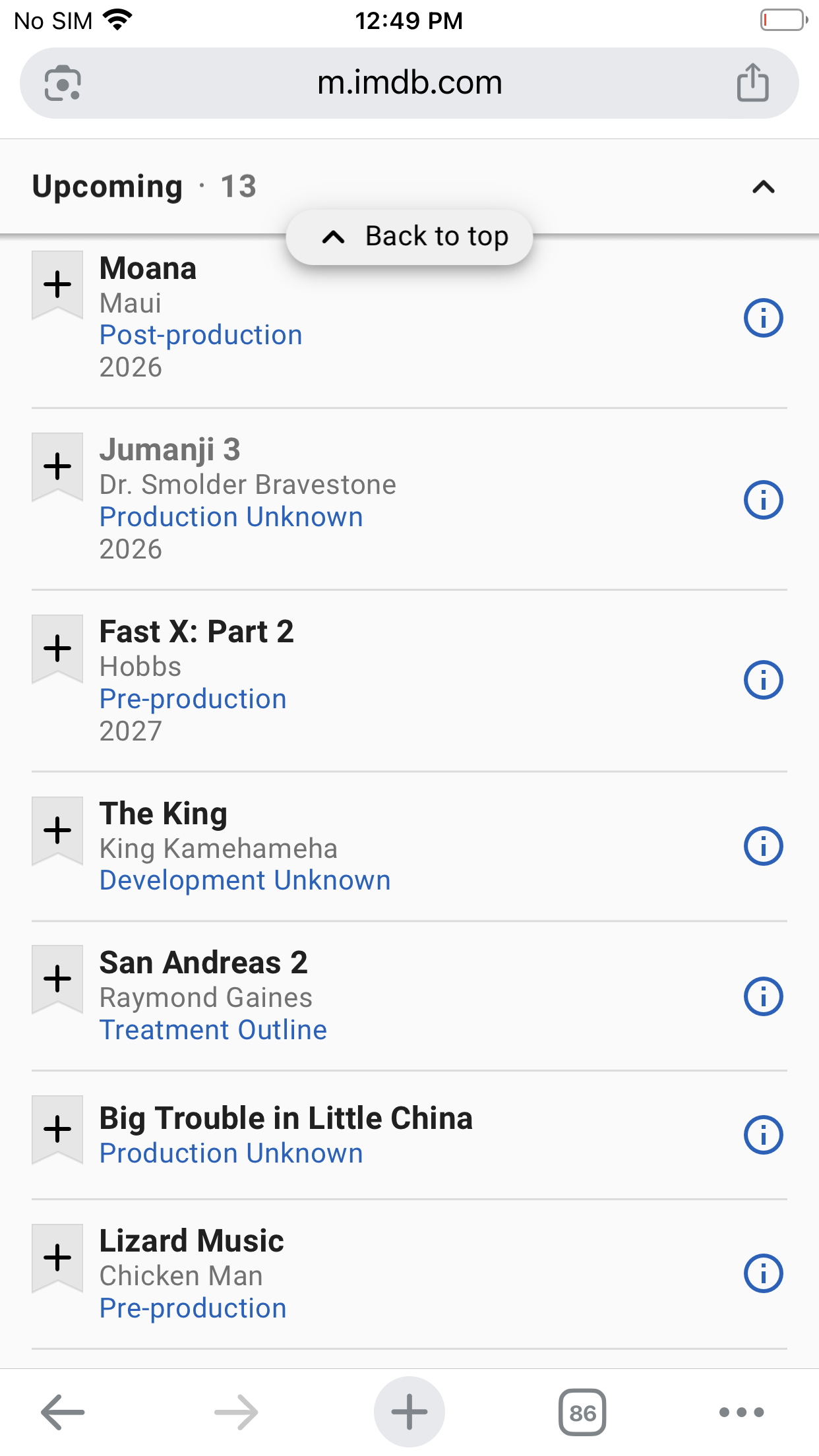The width and height of the screenshot is (819, 1456).
Task: Open the browser more options menu
Action: [x=741, y=1412]
